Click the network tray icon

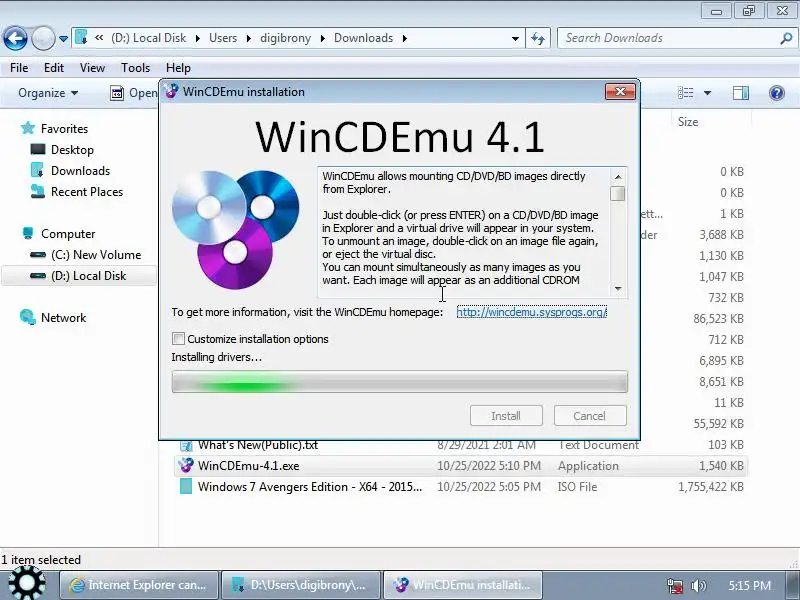675,585
